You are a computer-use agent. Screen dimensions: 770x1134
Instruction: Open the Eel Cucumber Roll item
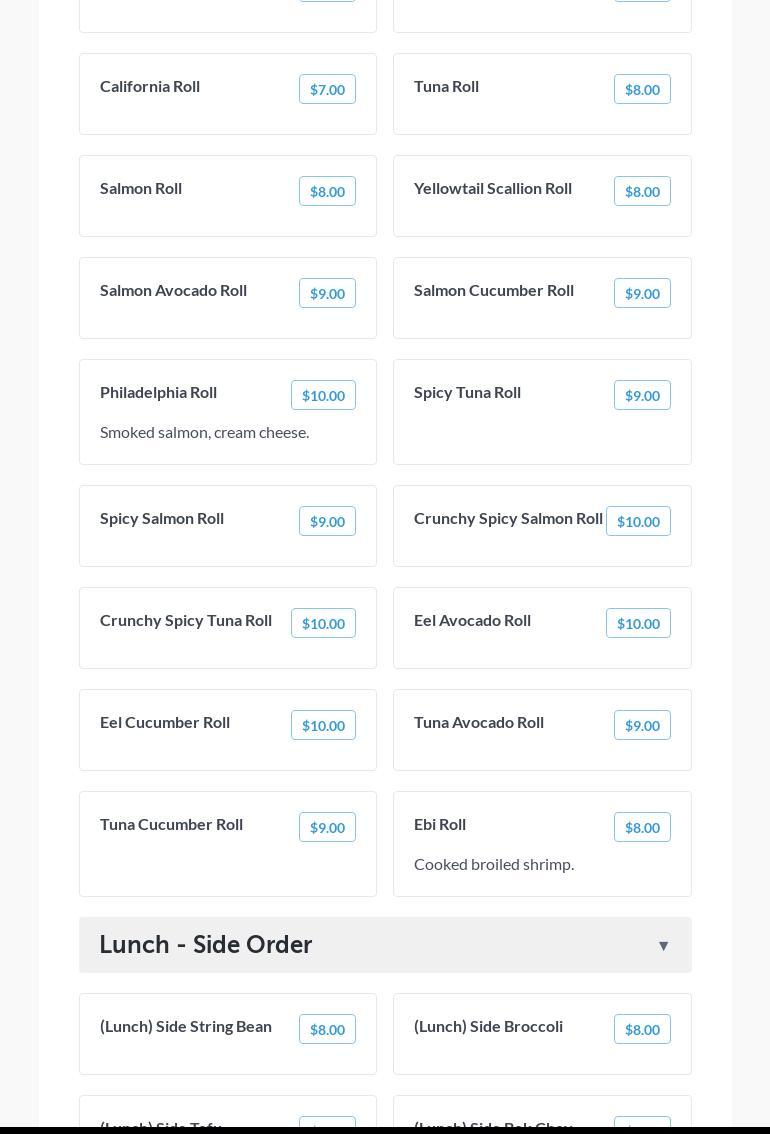[x=165, y=722]
